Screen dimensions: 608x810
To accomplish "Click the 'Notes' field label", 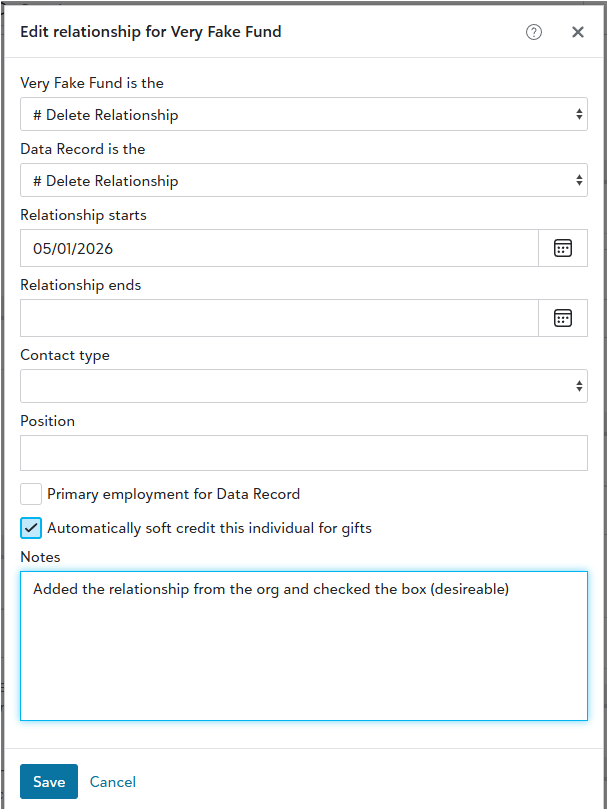I will (x=40, y=557).
